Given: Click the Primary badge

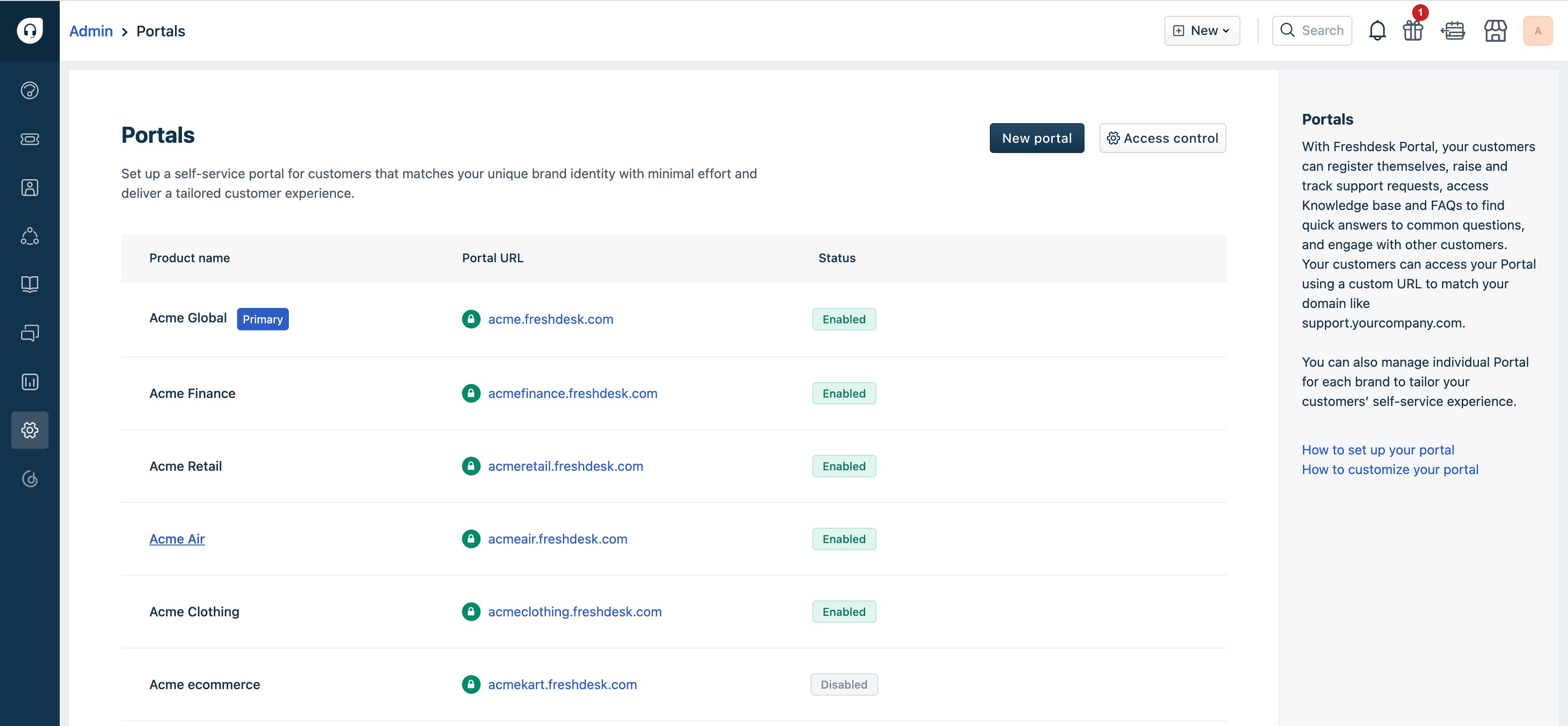Looking at the screenshot, I should (x=263, y=319).
